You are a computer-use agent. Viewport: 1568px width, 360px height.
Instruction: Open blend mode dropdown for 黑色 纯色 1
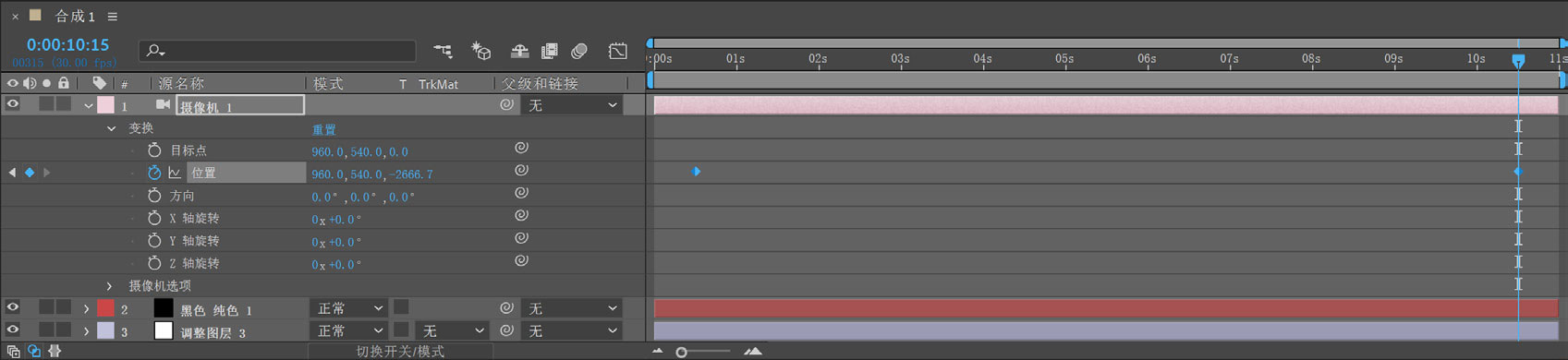tap(349, 308)
